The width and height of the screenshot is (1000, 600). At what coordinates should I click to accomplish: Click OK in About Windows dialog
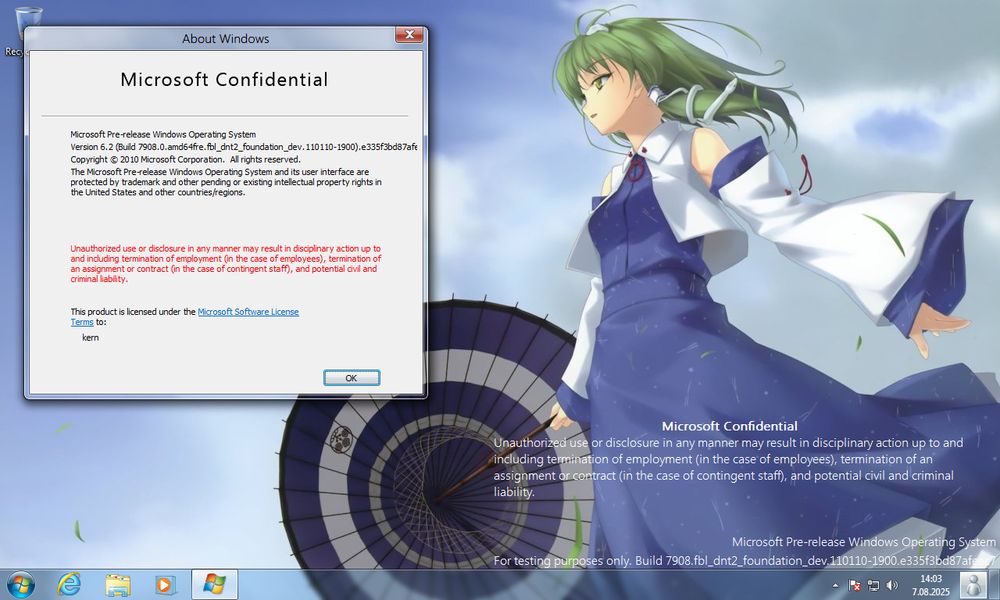click(x=351, y=378)
